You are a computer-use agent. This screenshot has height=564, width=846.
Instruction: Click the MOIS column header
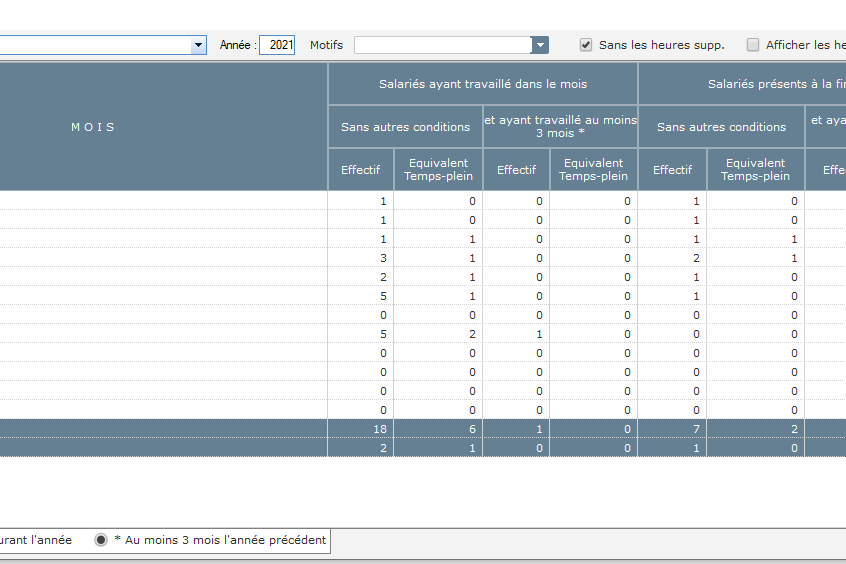(93, 127)
